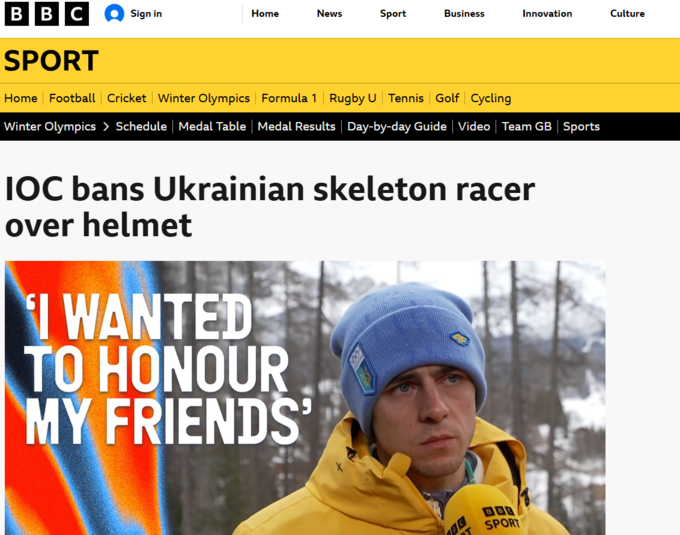This screenshot has width=680, height=535.
Task: View the Medal Table
Action: 212,127
